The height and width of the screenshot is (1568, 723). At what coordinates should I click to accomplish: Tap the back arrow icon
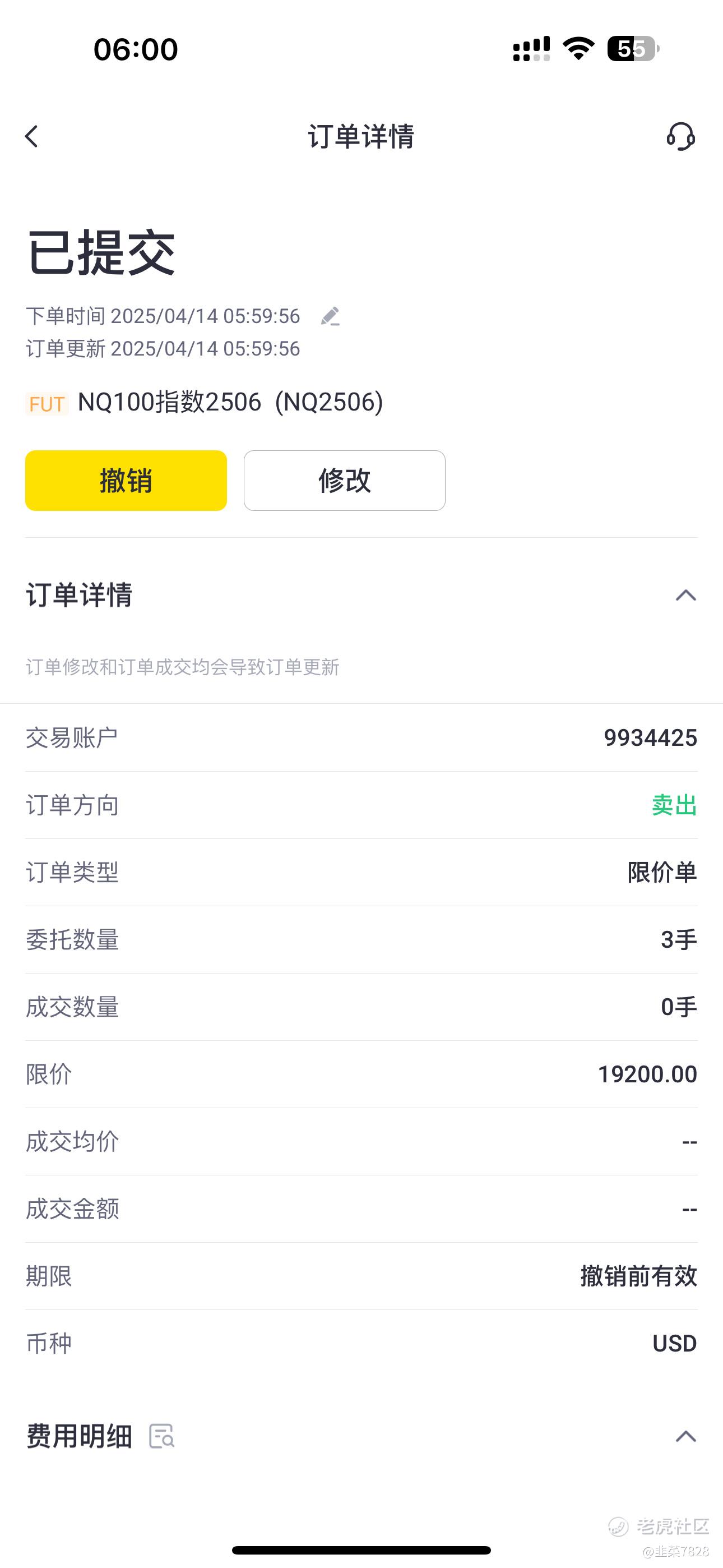tap(31, 136)
